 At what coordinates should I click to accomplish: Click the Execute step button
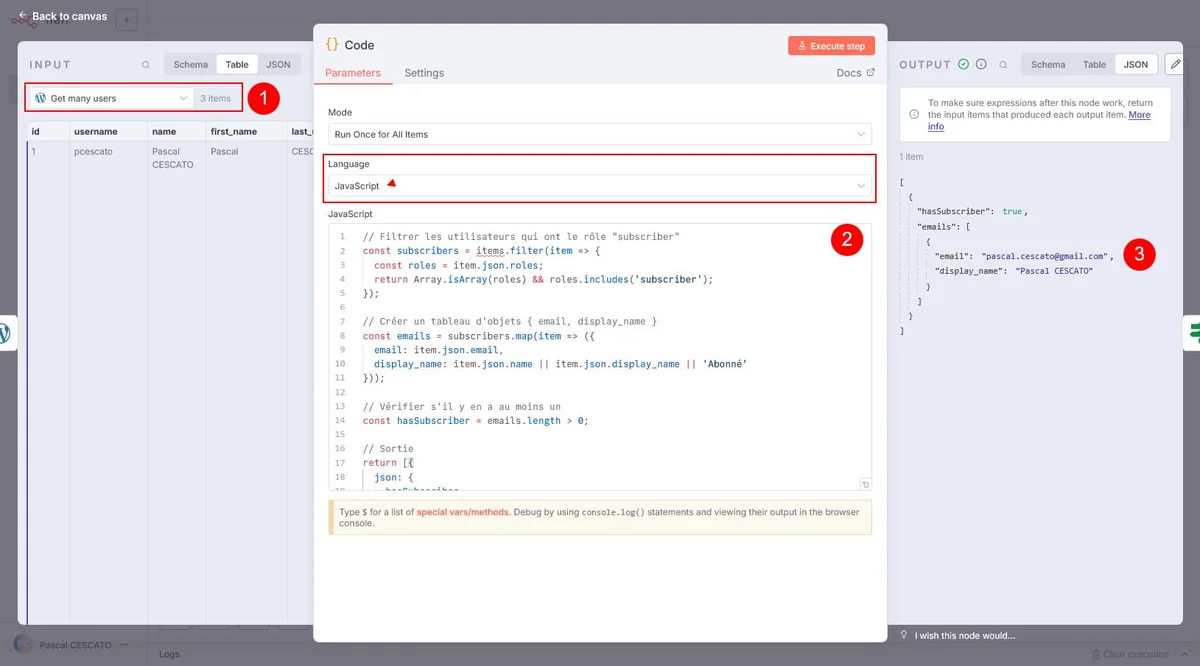pos(831,46)
